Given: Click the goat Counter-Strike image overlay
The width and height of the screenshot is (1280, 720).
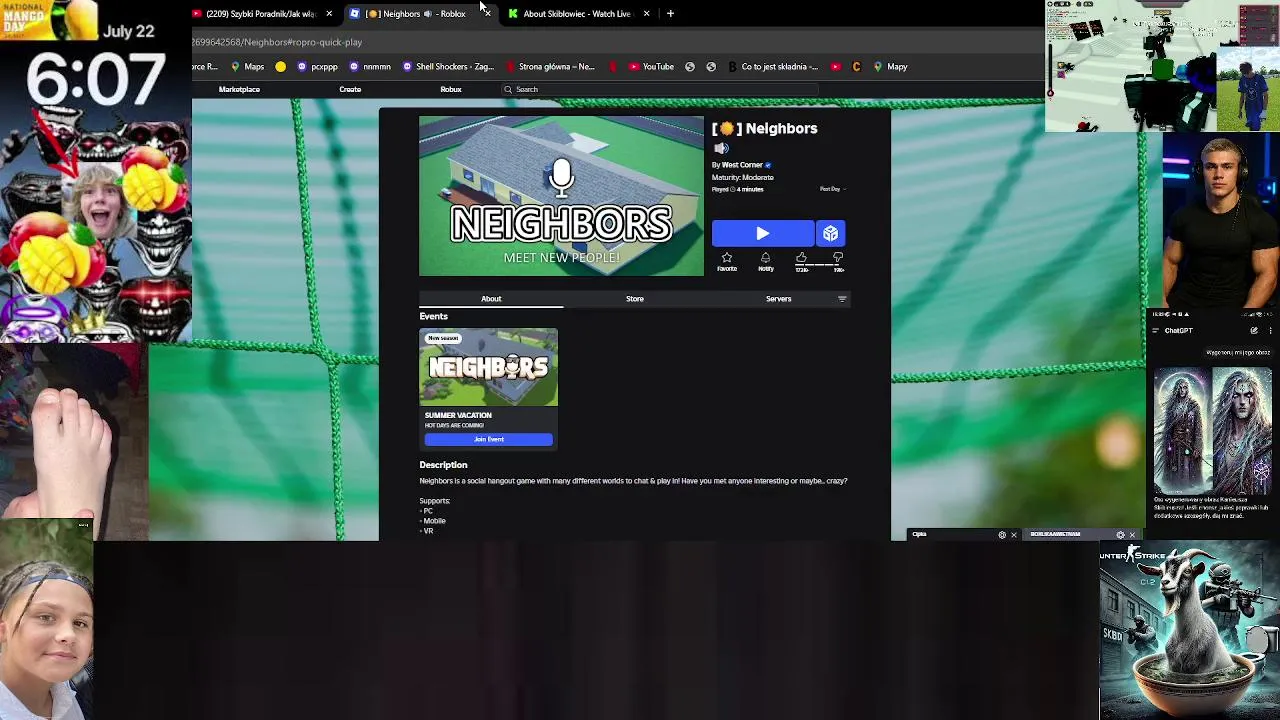Looking at the screenshot, I should 1189,631.
